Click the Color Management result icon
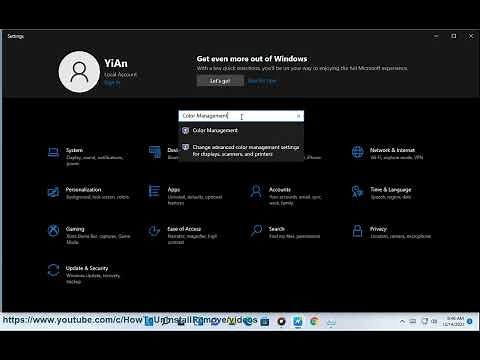This screenshot has width=480, height=360. coord(186,130)
